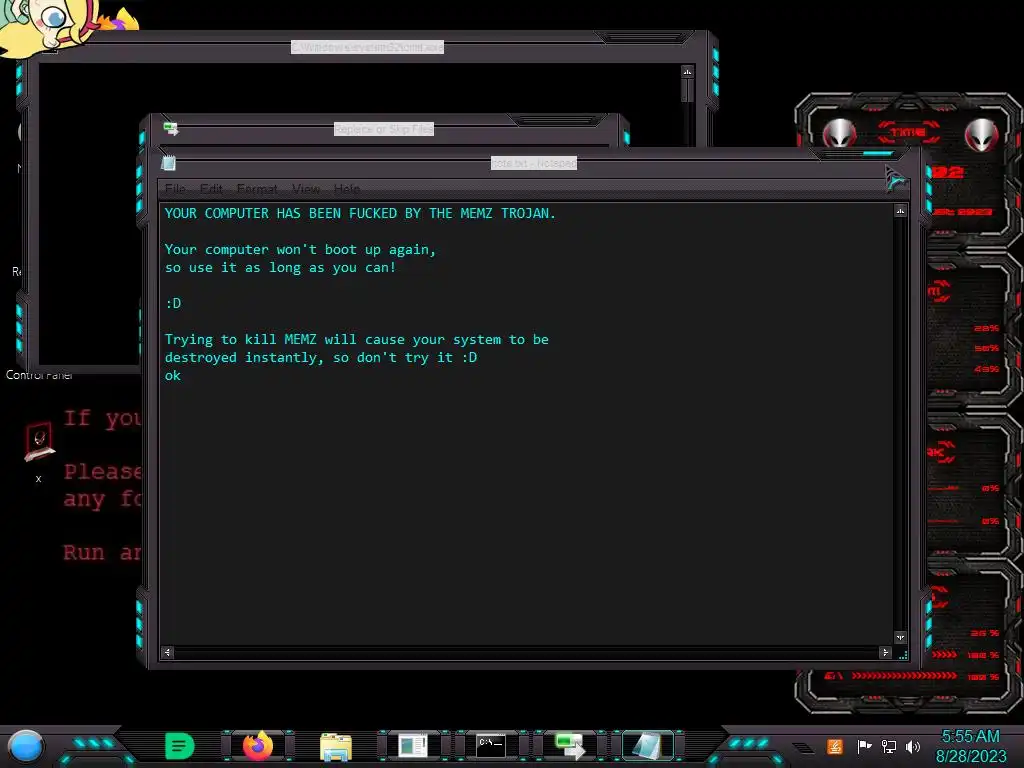Click the Notepad horizontal scrollbar left arrow
1024x768 pixels.
pos(167,652)
